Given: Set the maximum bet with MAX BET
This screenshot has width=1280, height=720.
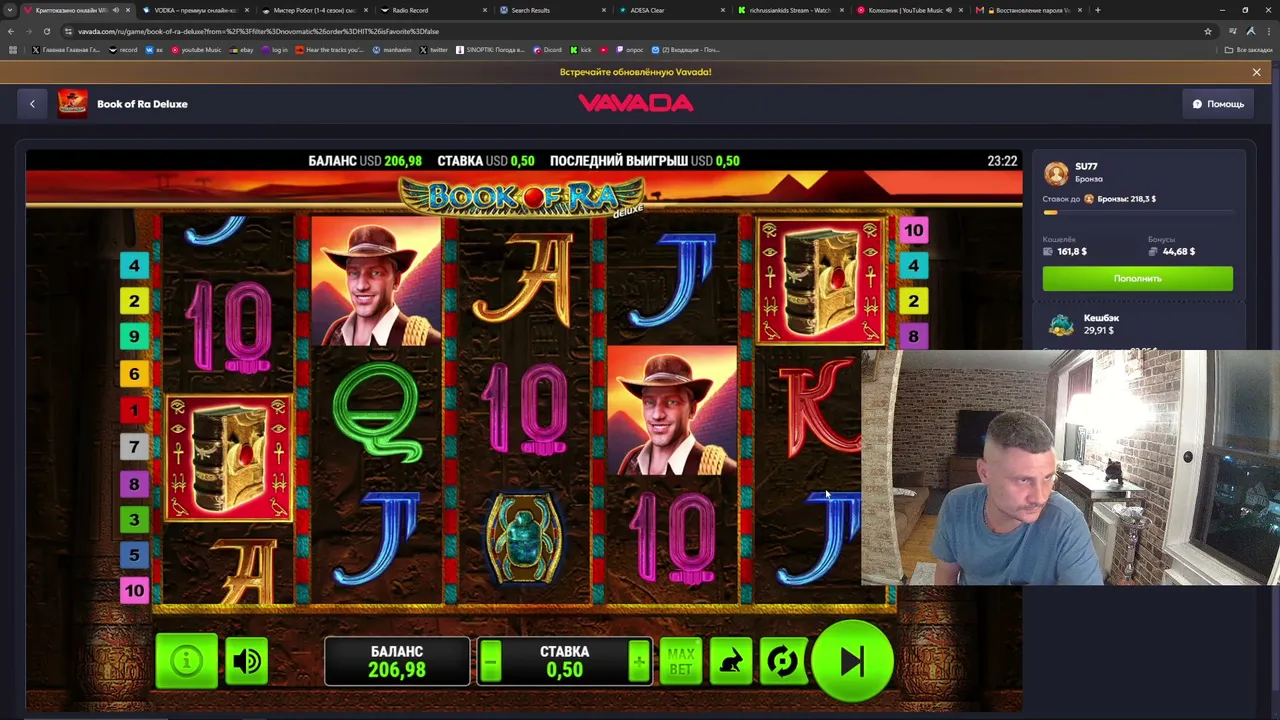Looking at the screenshot, I should 680,661.
